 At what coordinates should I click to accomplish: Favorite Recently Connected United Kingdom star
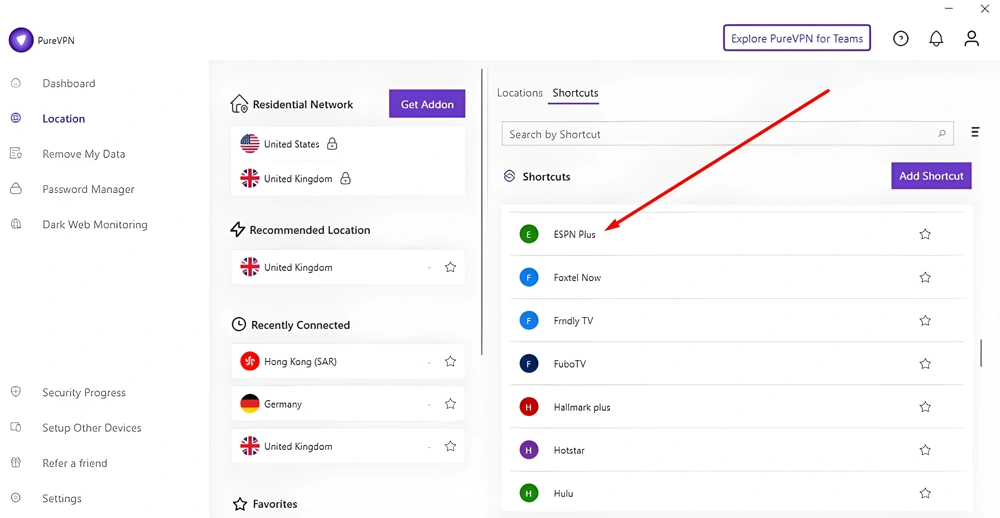point(450,446)
